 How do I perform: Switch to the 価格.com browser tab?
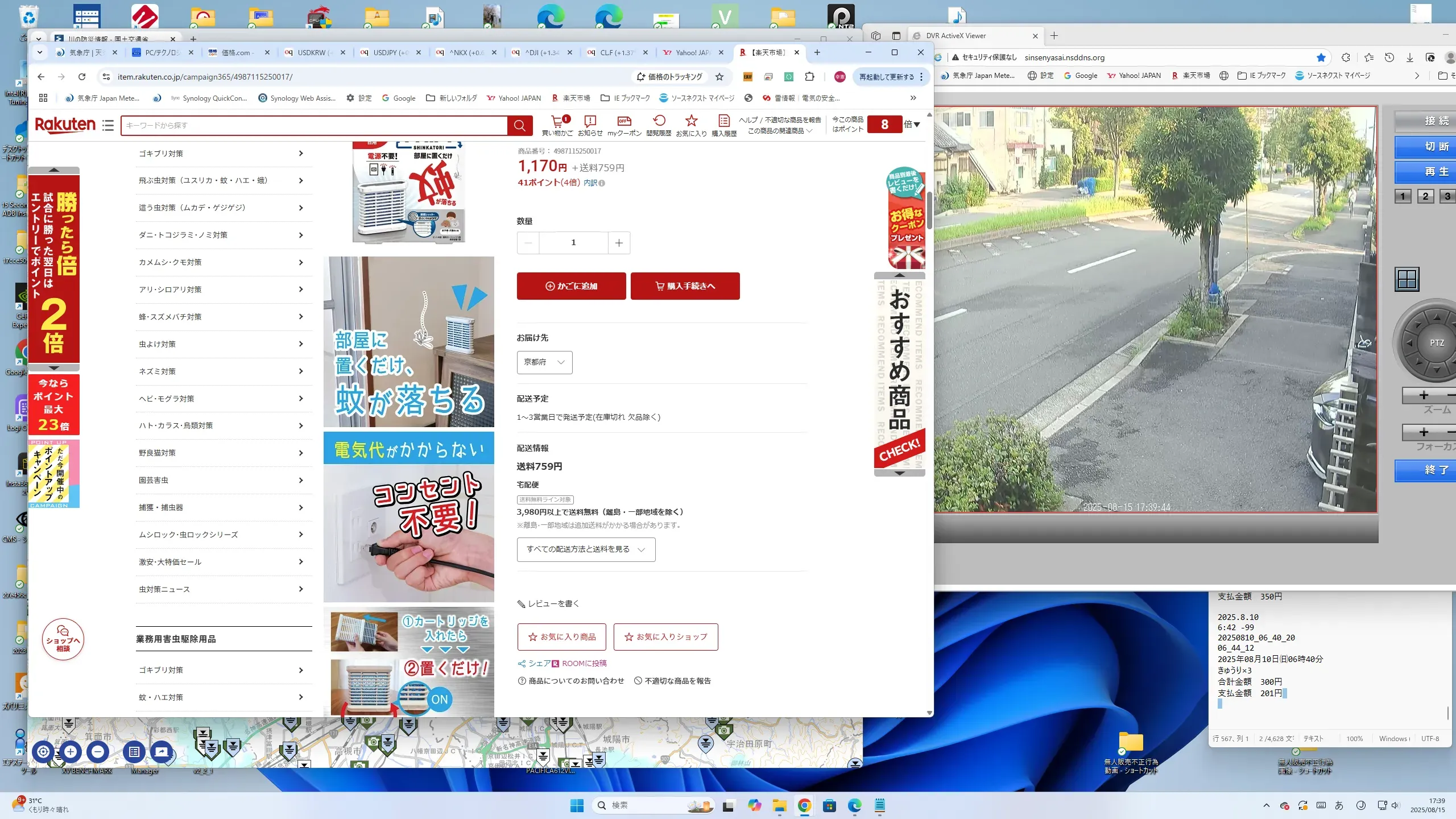pyautogui.click(x=236, y=52)
